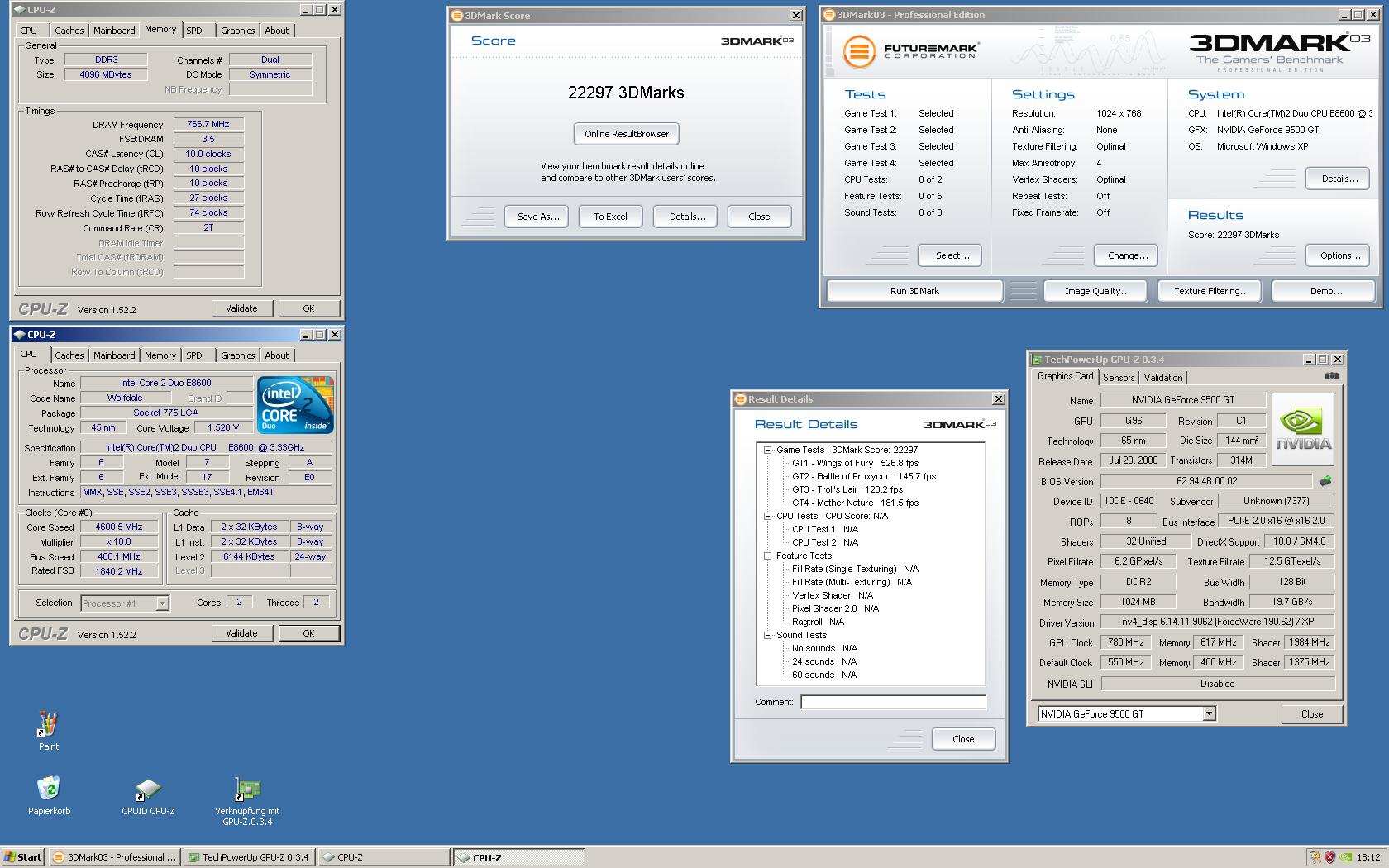Launch the CPUID CPU-Z desktop shortcut
The height and width of the screenshot is (868, 1389).
point(148,789)
